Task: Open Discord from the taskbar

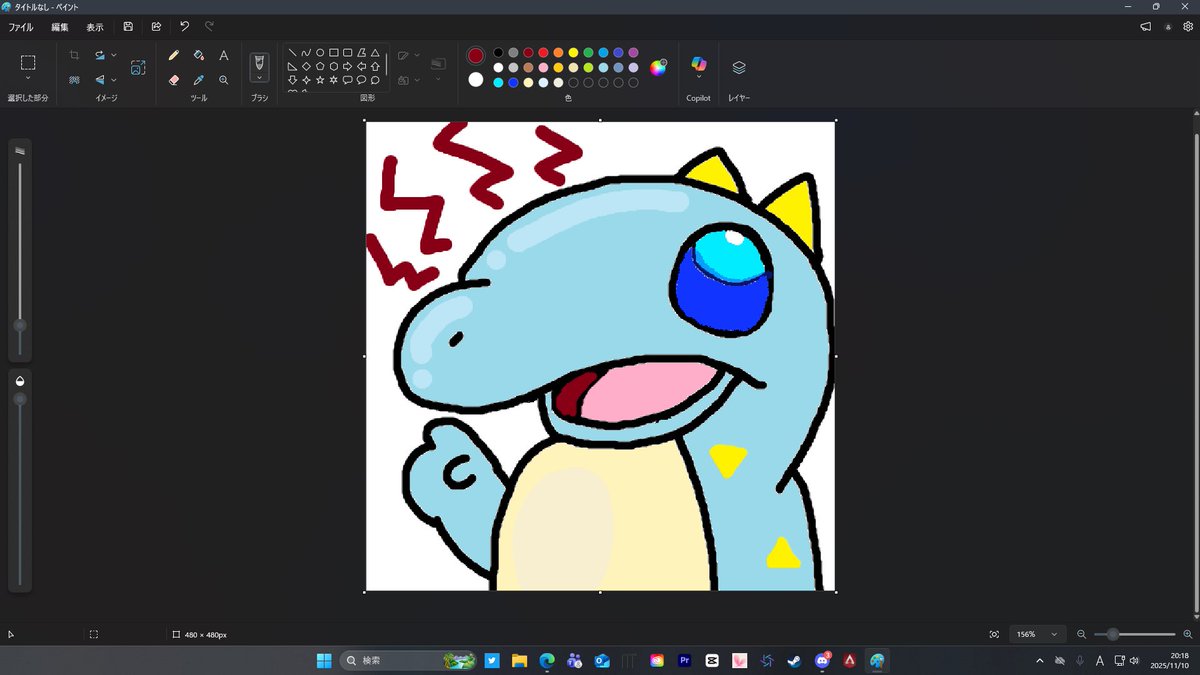Action: tap(822, 660)
